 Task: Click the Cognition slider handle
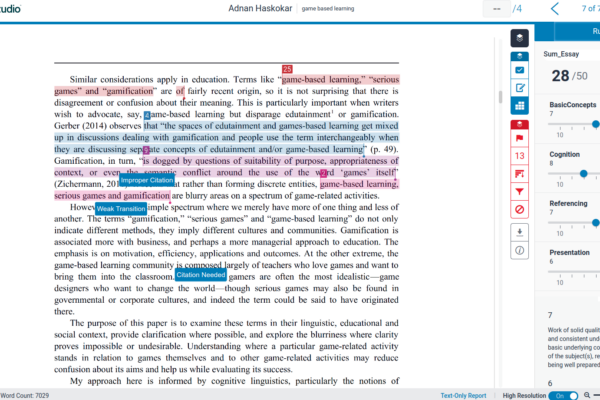pyautogui.click(x=583, y=174)
